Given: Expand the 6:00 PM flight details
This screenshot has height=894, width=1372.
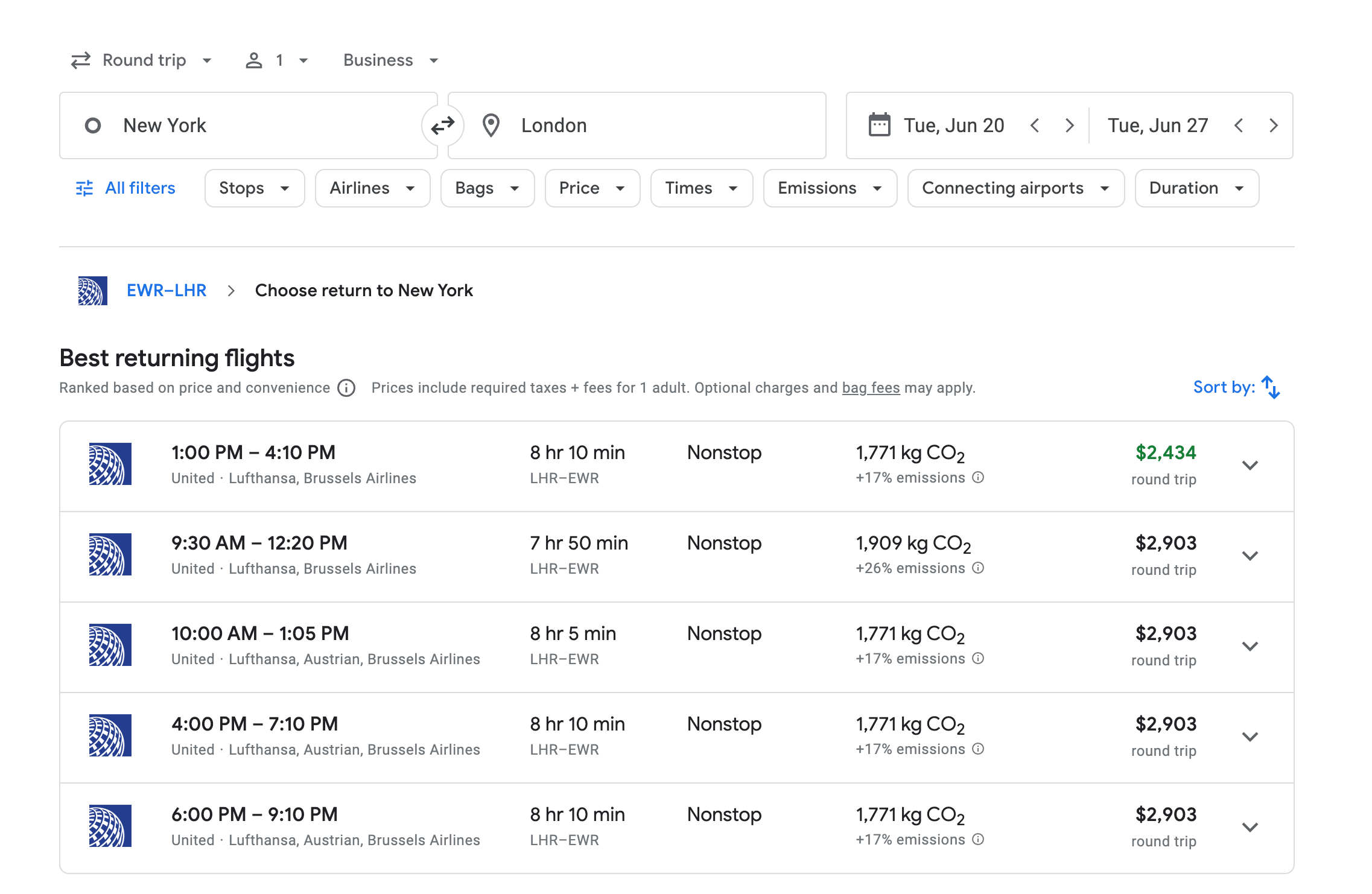Looking at the screenshot, I should click(x=1250, y=828).
